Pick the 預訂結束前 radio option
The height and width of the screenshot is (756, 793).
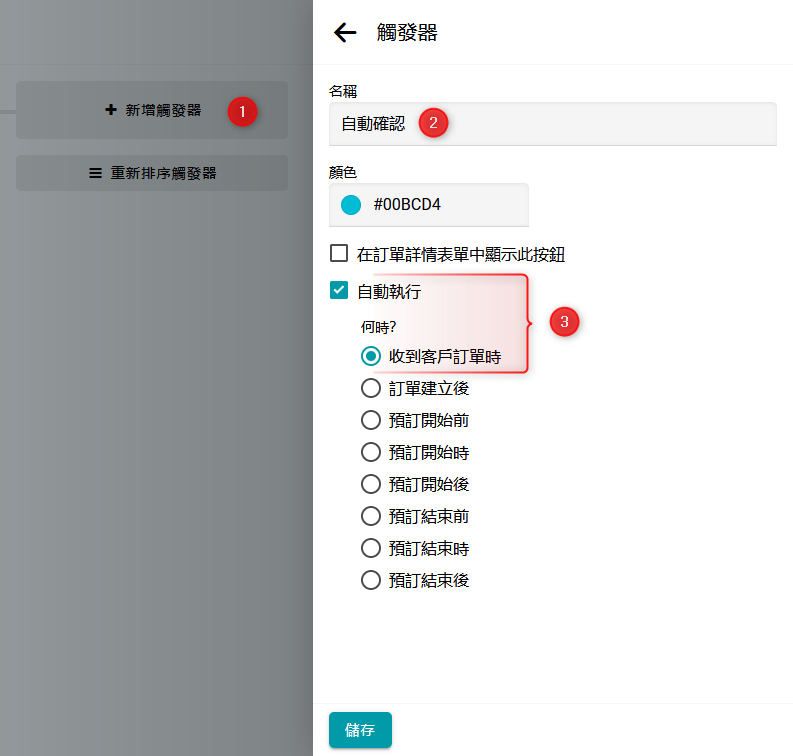point(371,516)
